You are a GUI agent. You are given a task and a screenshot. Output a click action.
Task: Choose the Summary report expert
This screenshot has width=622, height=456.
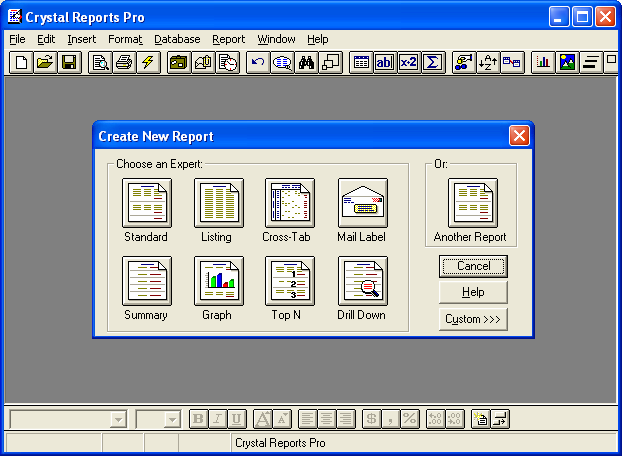pyautogui.click(x=147, y=281)
